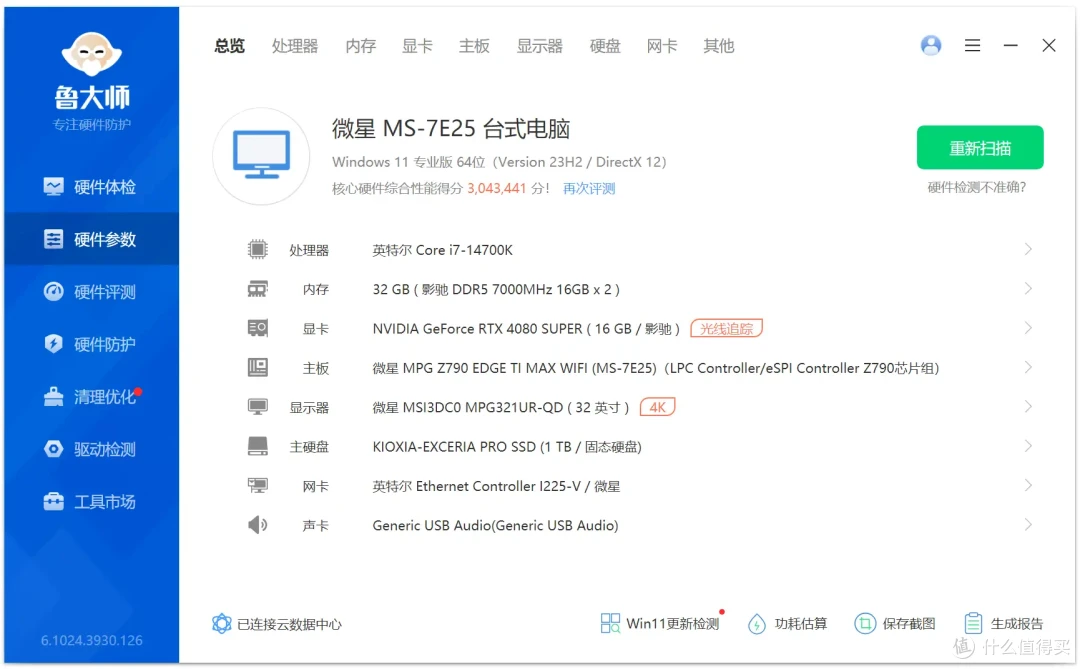Expand the 主硬盘 row chevron
This screenshot has height=669, width=1080.
(x=1028, y=446)
